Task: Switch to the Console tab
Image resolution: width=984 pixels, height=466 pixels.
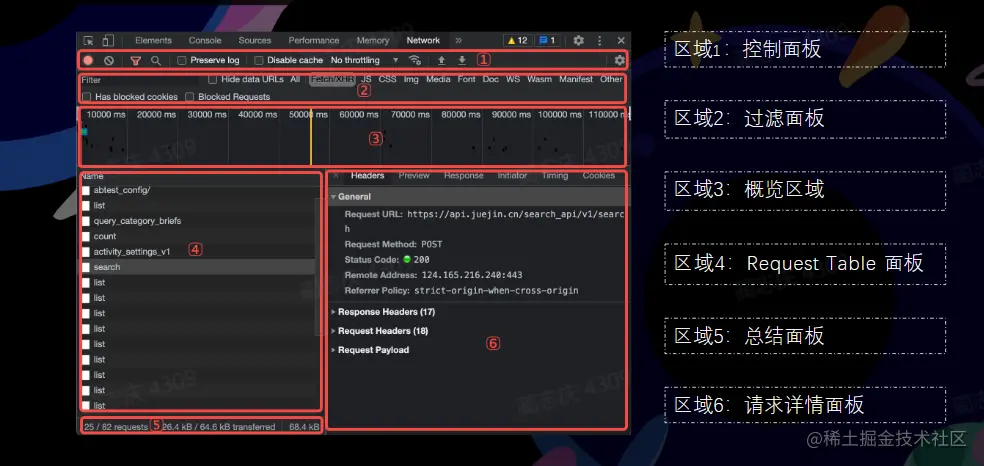Action: (205, 41)
